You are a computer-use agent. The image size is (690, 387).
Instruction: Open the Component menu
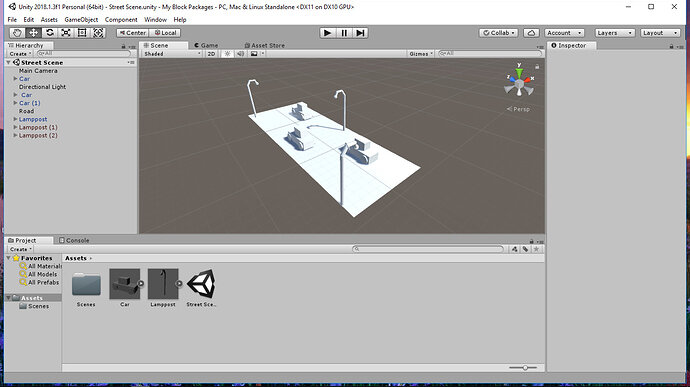[121, 20]
